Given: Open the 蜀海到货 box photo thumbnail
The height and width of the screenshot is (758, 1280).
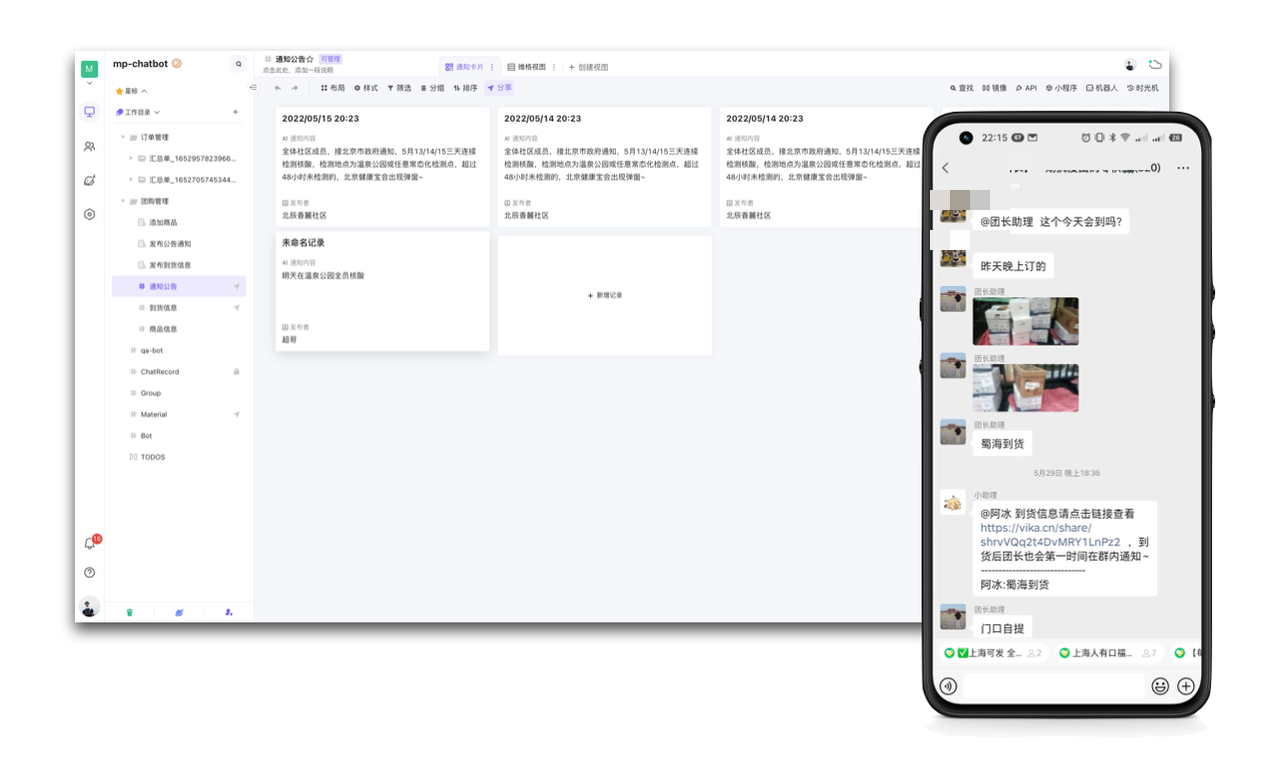Looking at the screenshot, I should tap(1025, 388).
